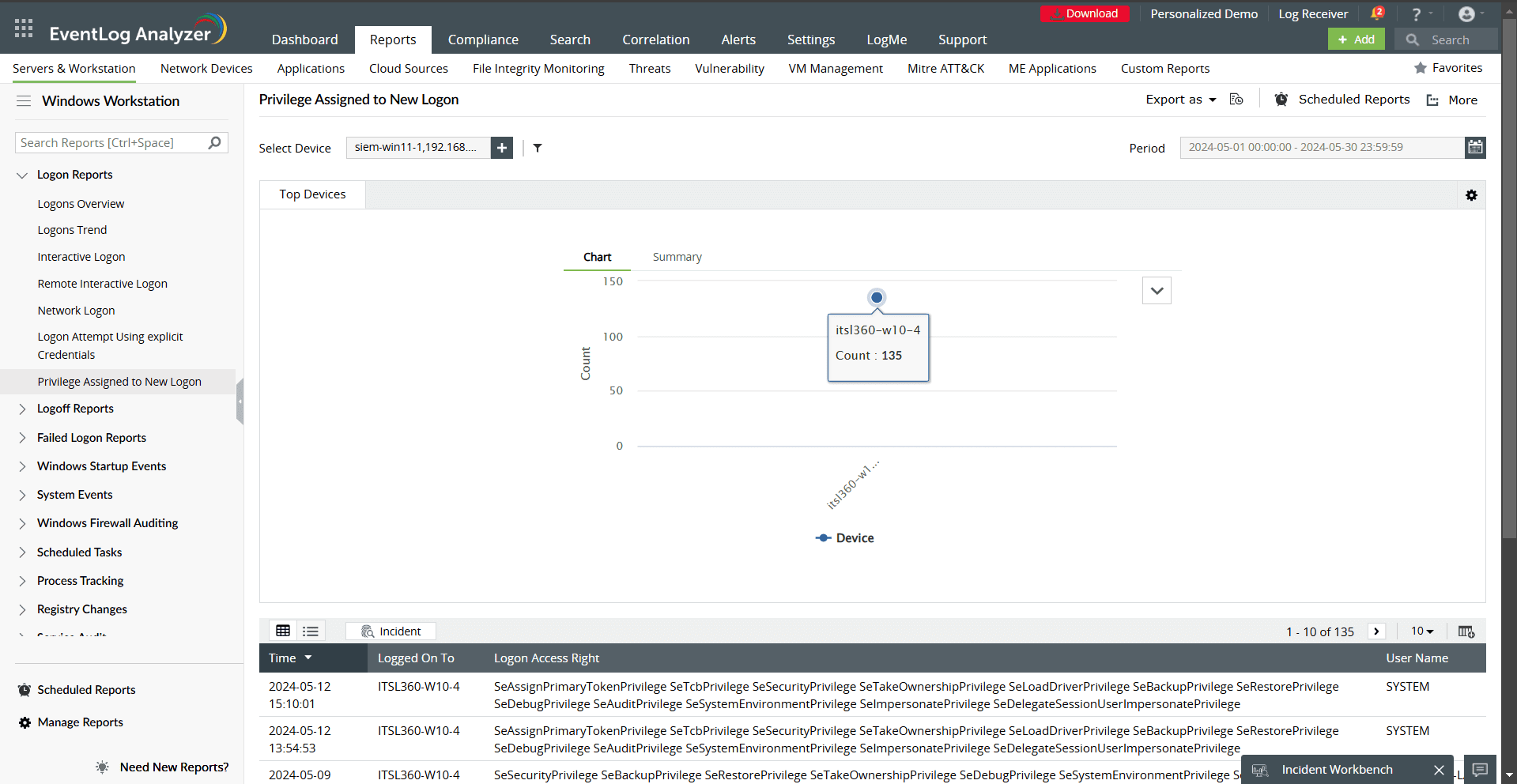Open the notifications bell icon
The image size is (1517, 784).
pos(1377,13)
